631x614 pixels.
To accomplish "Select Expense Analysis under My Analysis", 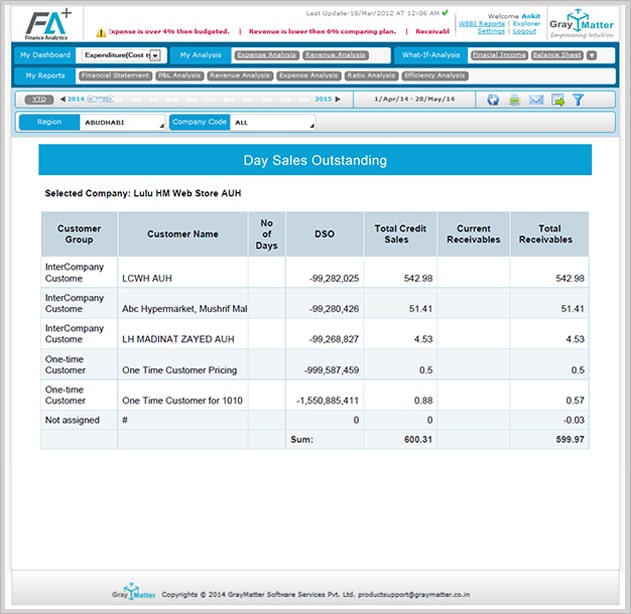I will [267, 55].
